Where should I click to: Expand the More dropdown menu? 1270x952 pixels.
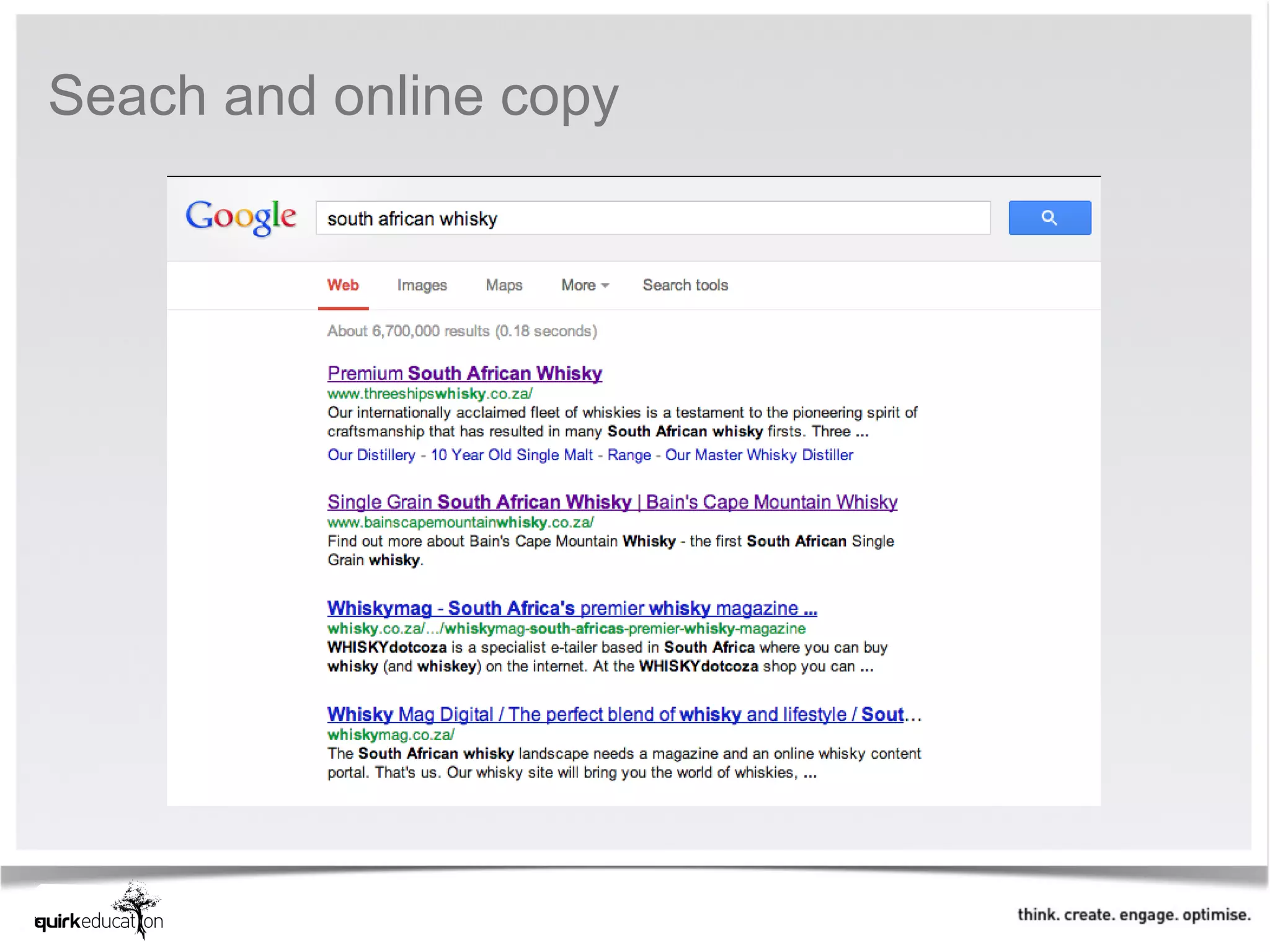(x=585, y=285)
